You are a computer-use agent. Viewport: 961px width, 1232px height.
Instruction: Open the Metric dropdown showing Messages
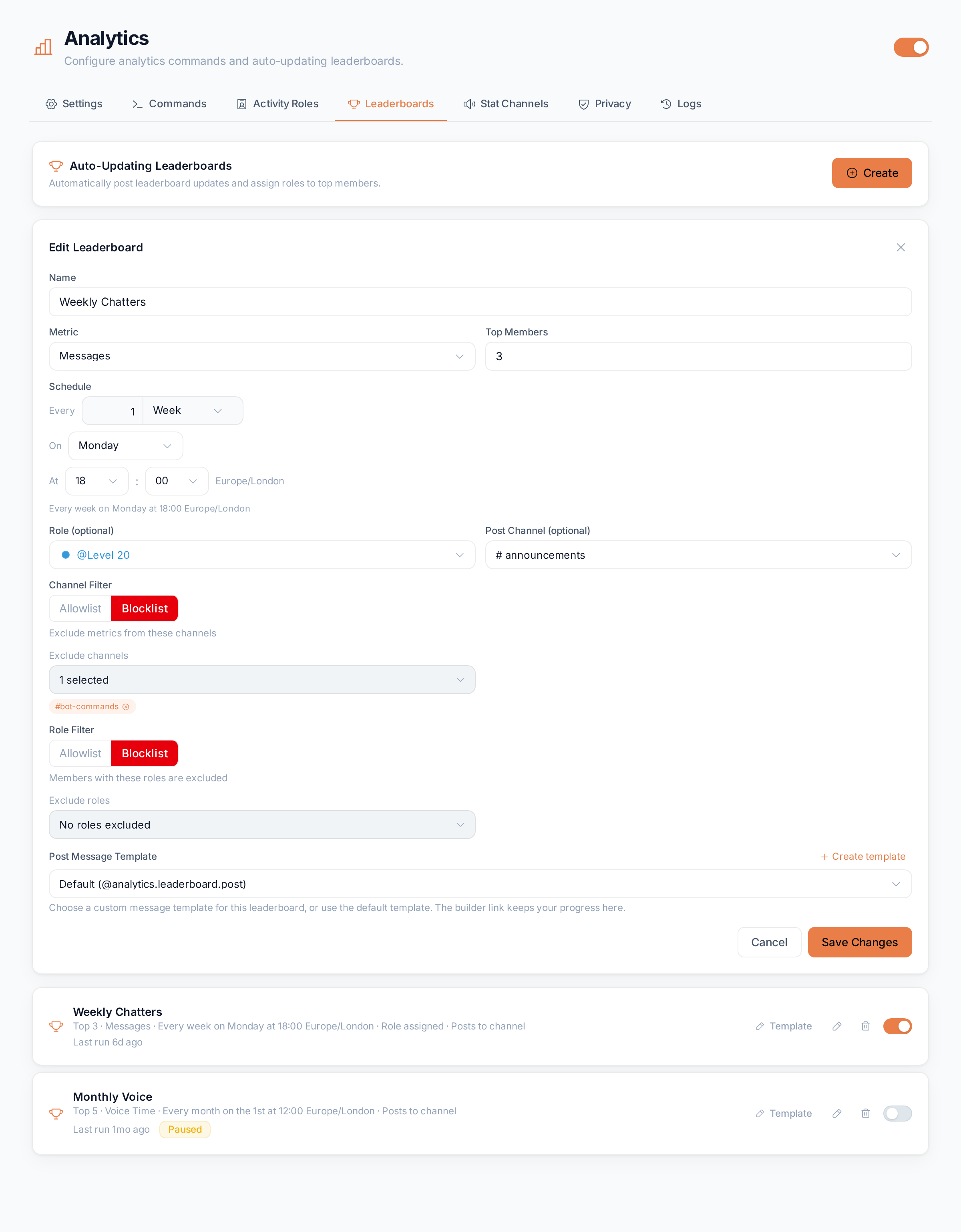coord(262,357)
